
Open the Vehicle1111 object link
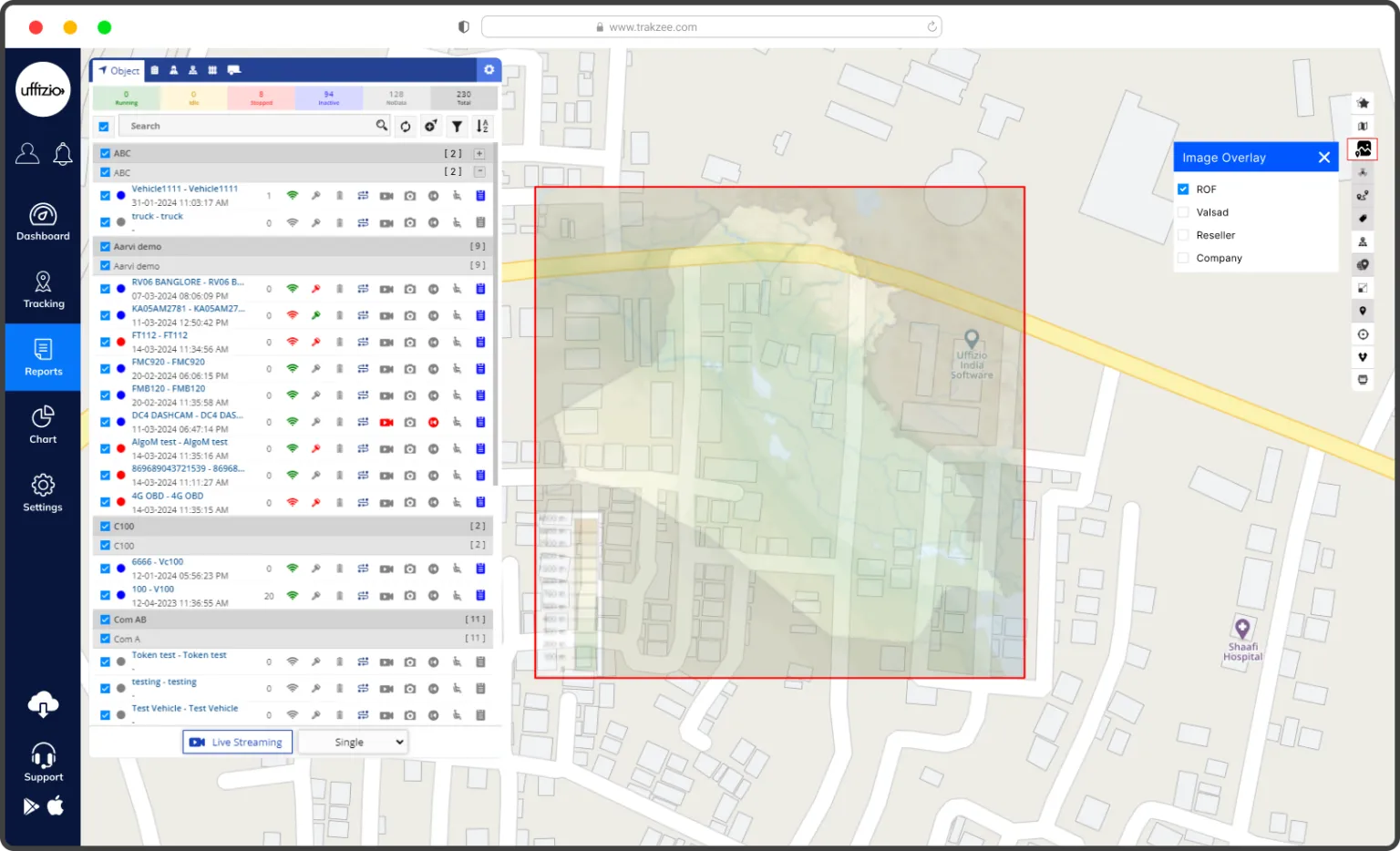pyautogui.click(x=184, y=190)
